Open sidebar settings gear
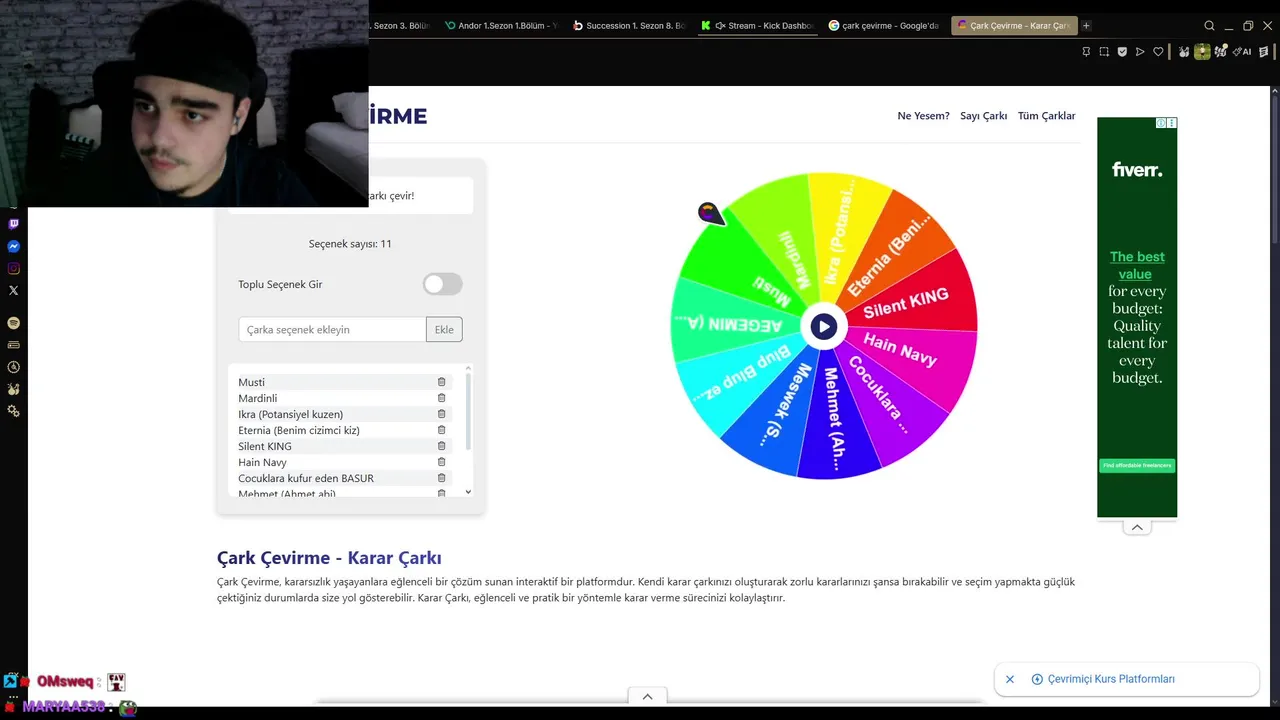The image size is (1280, 720). (14, 411)
